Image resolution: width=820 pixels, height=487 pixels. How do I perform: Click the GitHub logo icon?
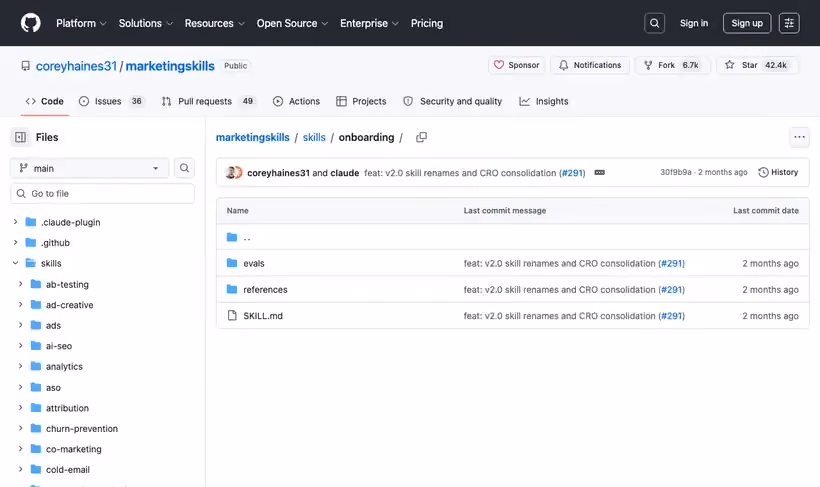30,23
